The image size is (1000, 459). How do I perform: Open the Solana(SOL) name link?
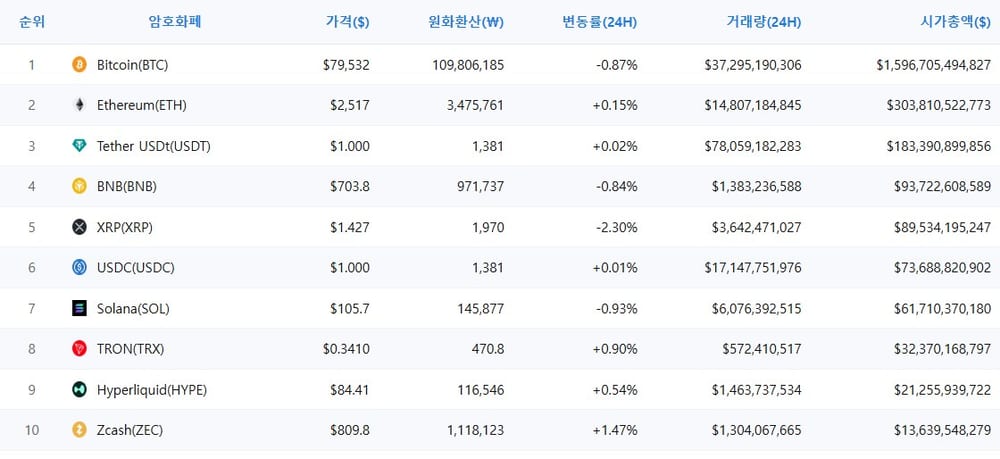[x=133, y=309]
